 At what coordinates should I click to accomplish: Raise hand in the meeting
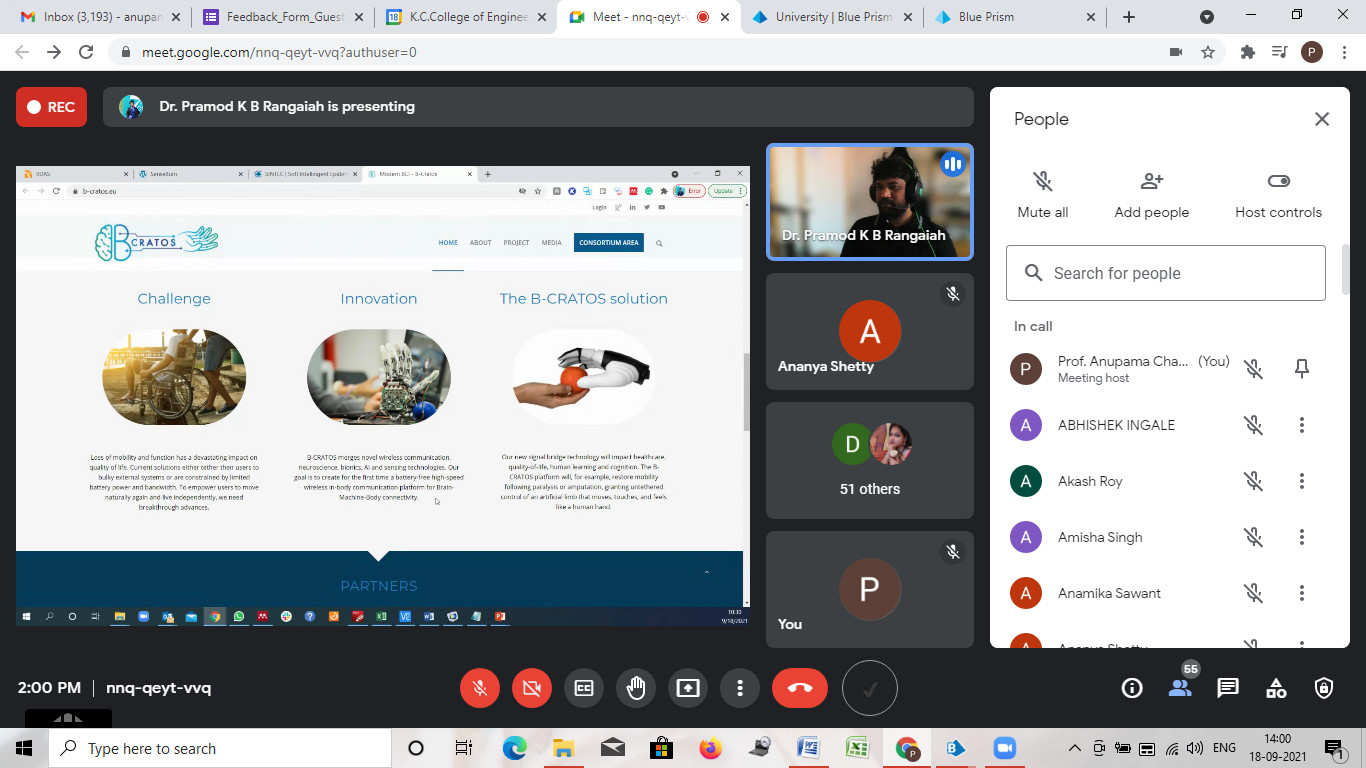pos(636,688)
